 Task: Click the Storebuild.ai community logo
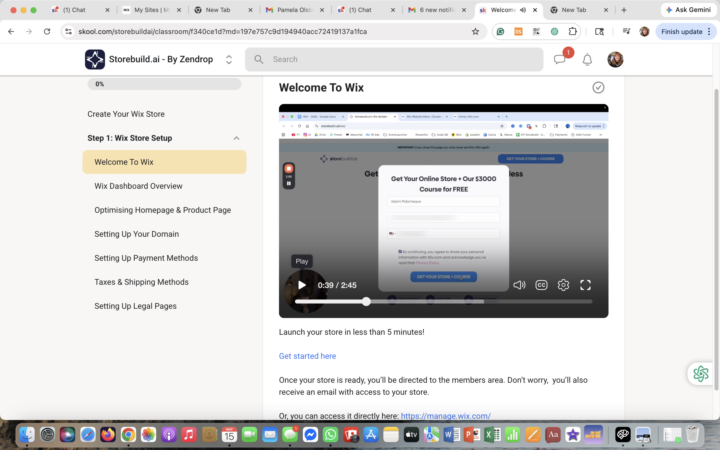pos(95,59)
